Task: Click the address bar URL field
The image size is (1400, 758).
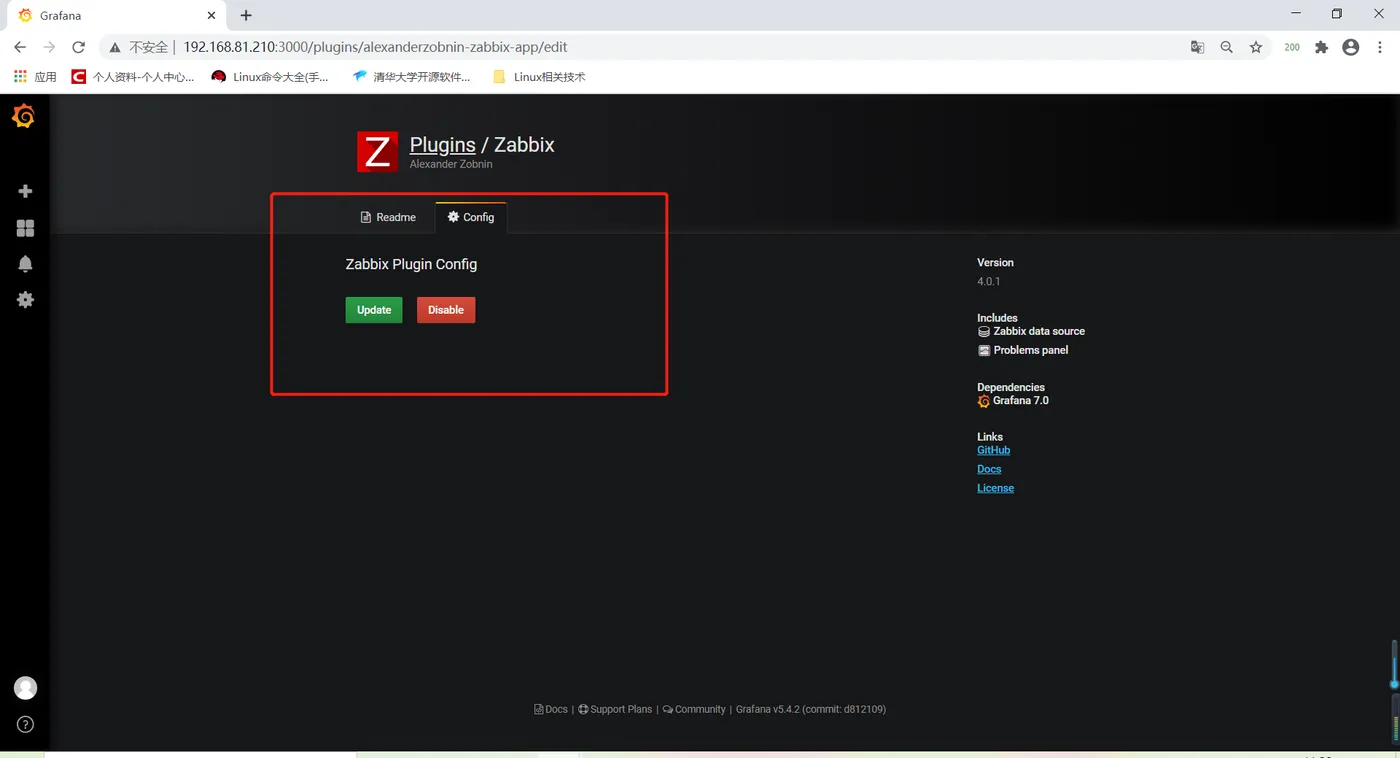Action: click(x=640, y=47)
